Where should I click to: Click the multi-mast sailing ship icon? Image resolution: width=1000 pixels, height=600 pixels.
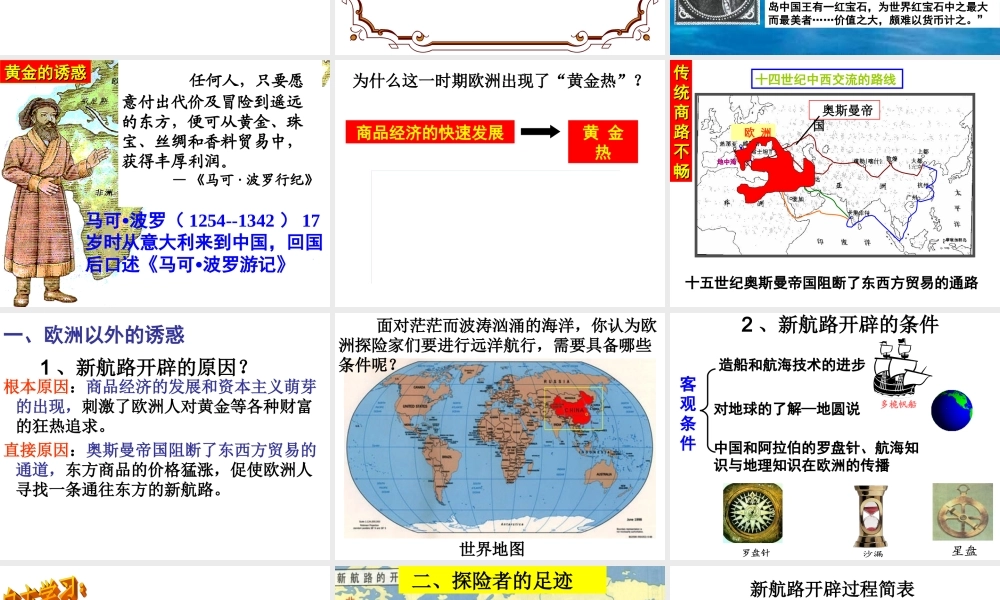tap(901, 368)
